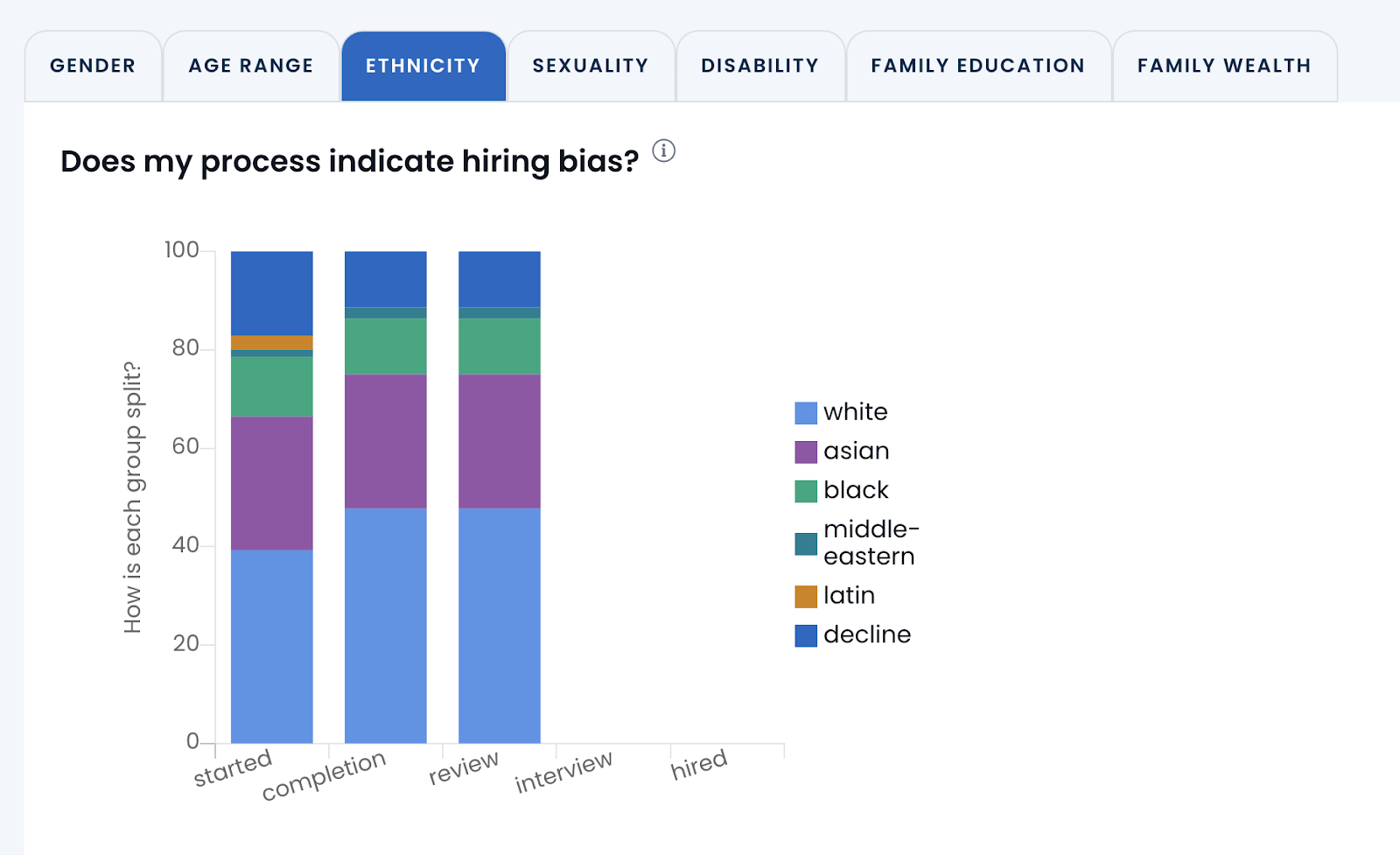The height and width of the screenshot is (855, 1400).
Task: Select the Ethnicity tab
Action: [x=423, y=66]
